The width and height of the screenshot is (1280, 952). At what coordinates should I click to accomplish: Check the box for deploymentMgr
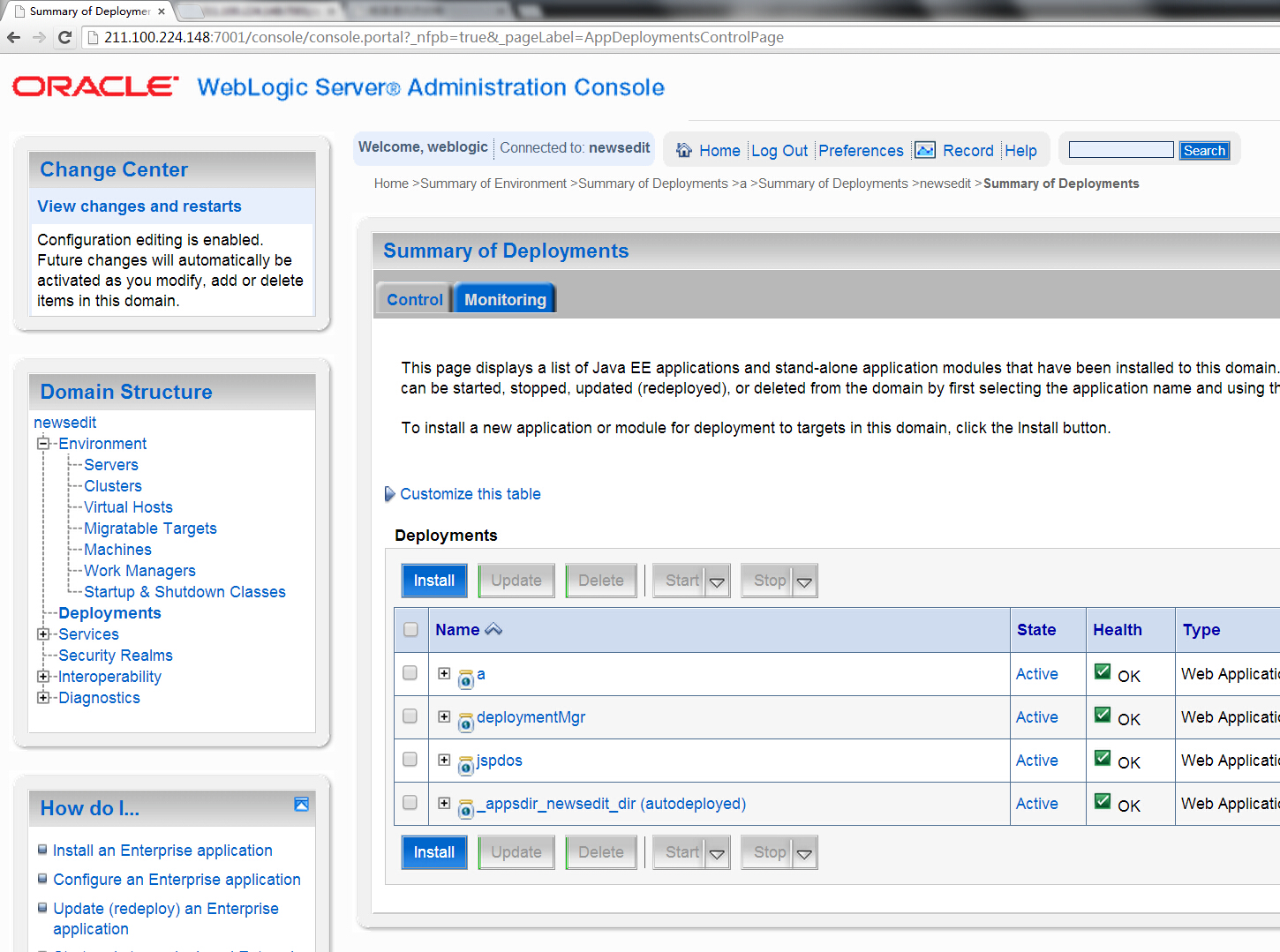[x=410, y=716]
